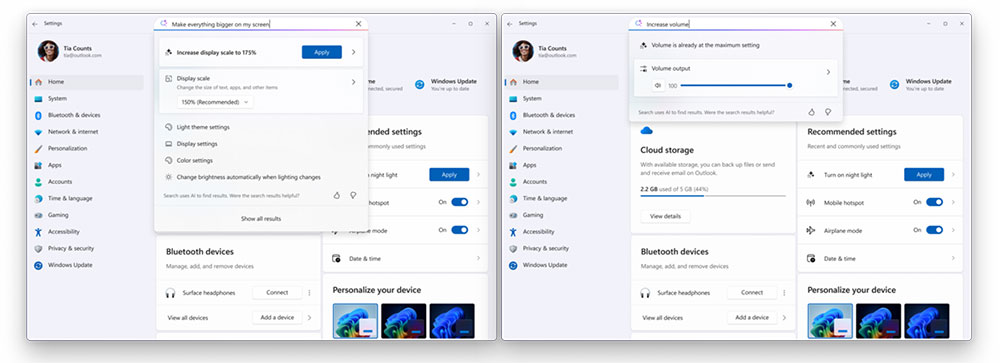Open Time & language in left window sidebar
1000x363 pixels.
[87, 198]
